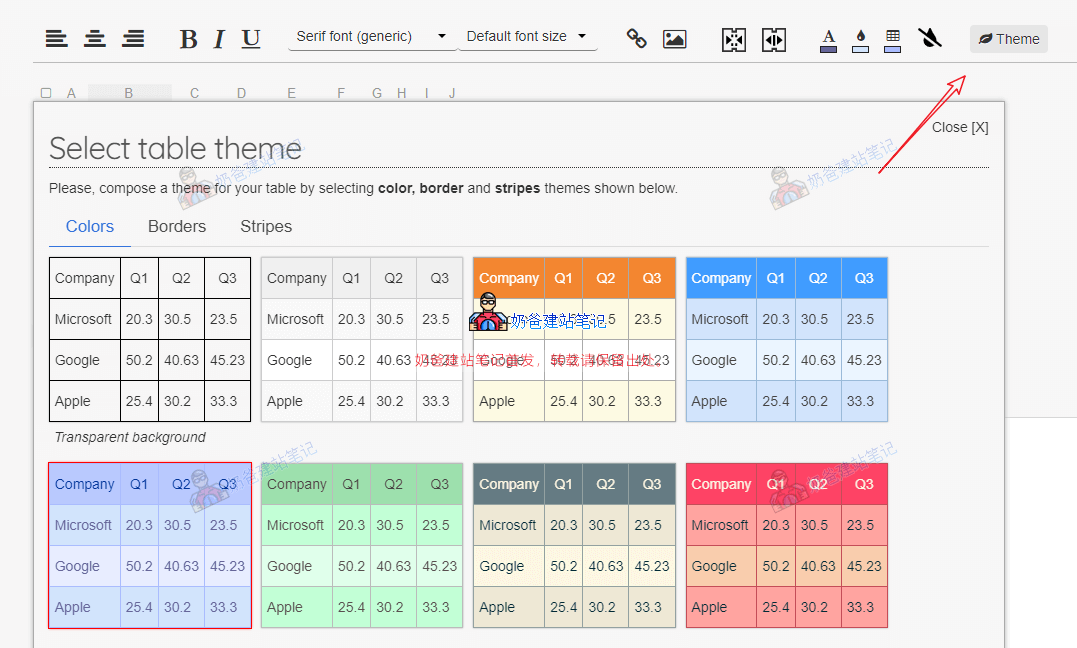Image resolution: width=1077 pixels, height=648 pixels.
Task: Open the table border color icon
Action: [893, 39]
